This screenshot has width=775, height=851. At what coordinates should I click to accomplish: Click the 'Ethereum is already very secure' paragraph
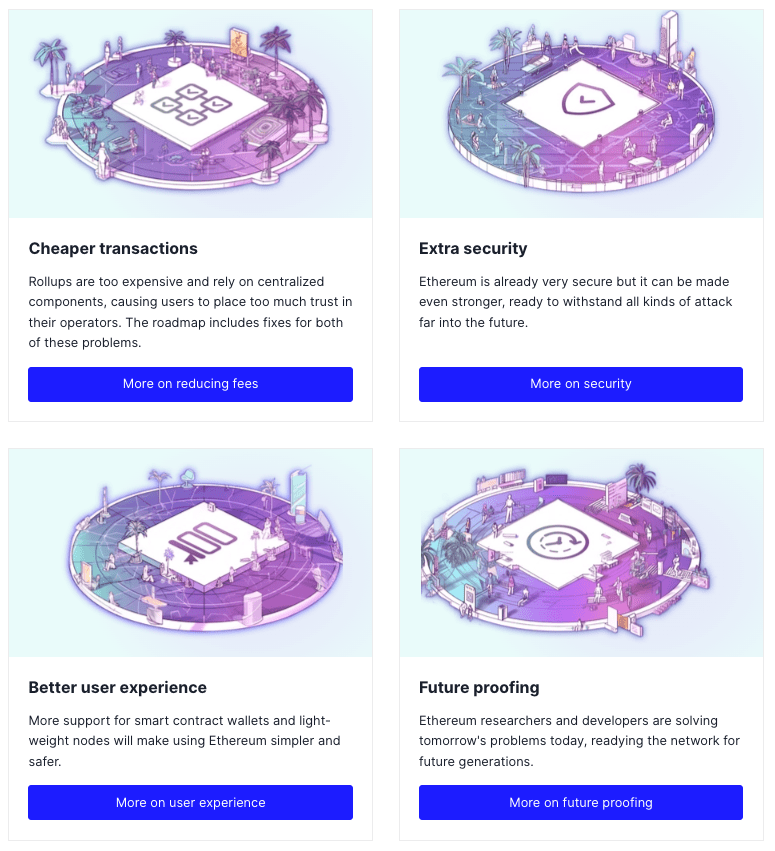click(x=575, y=302)
